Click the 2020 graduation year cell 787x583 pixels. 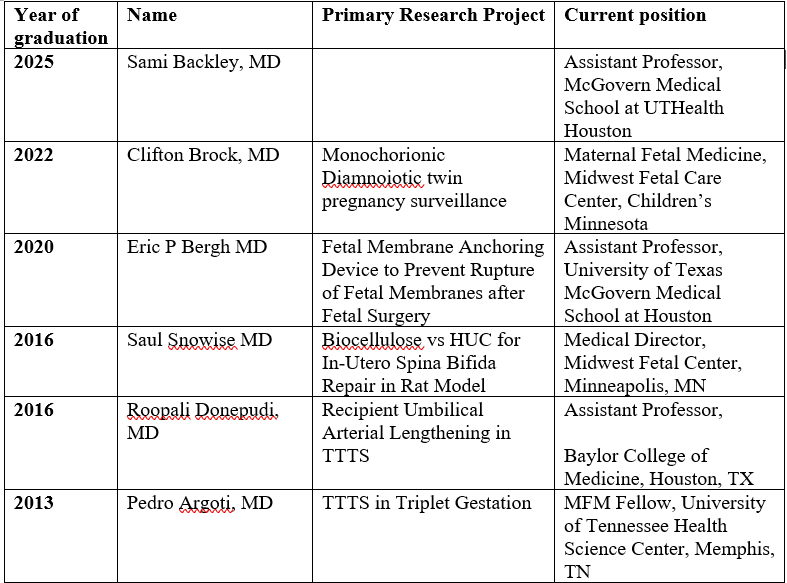click(x=36, y=247)
